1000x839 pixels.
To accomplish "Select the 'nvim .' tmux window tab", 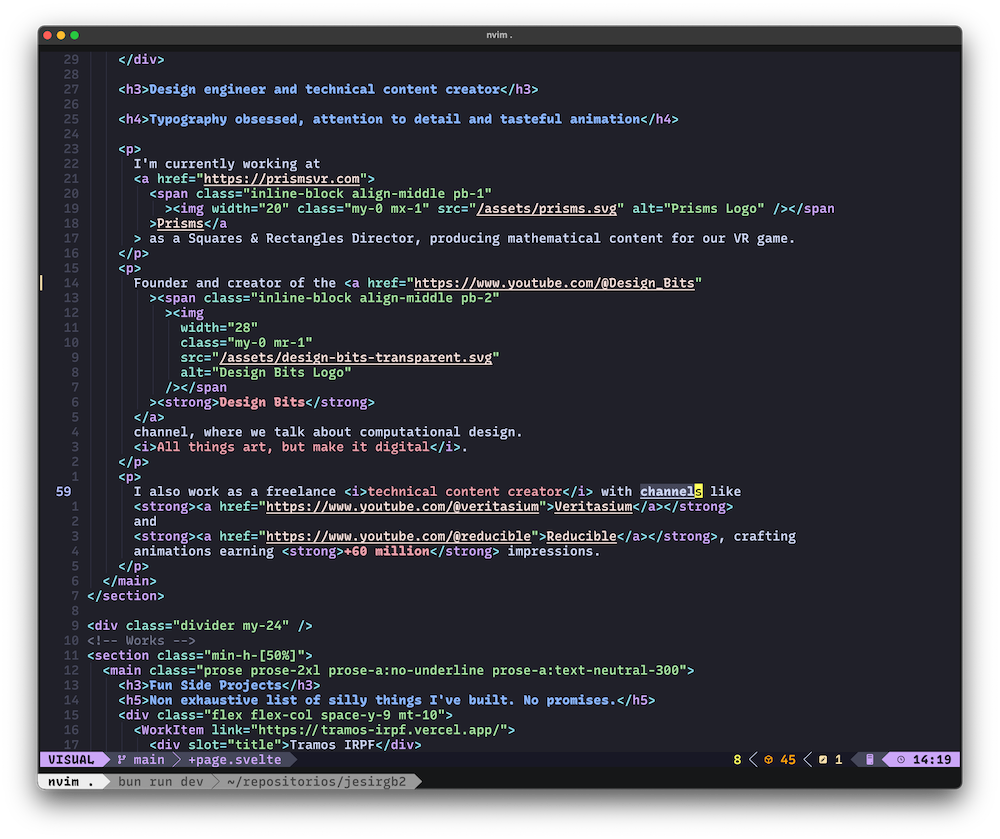I will pos(70,782).
